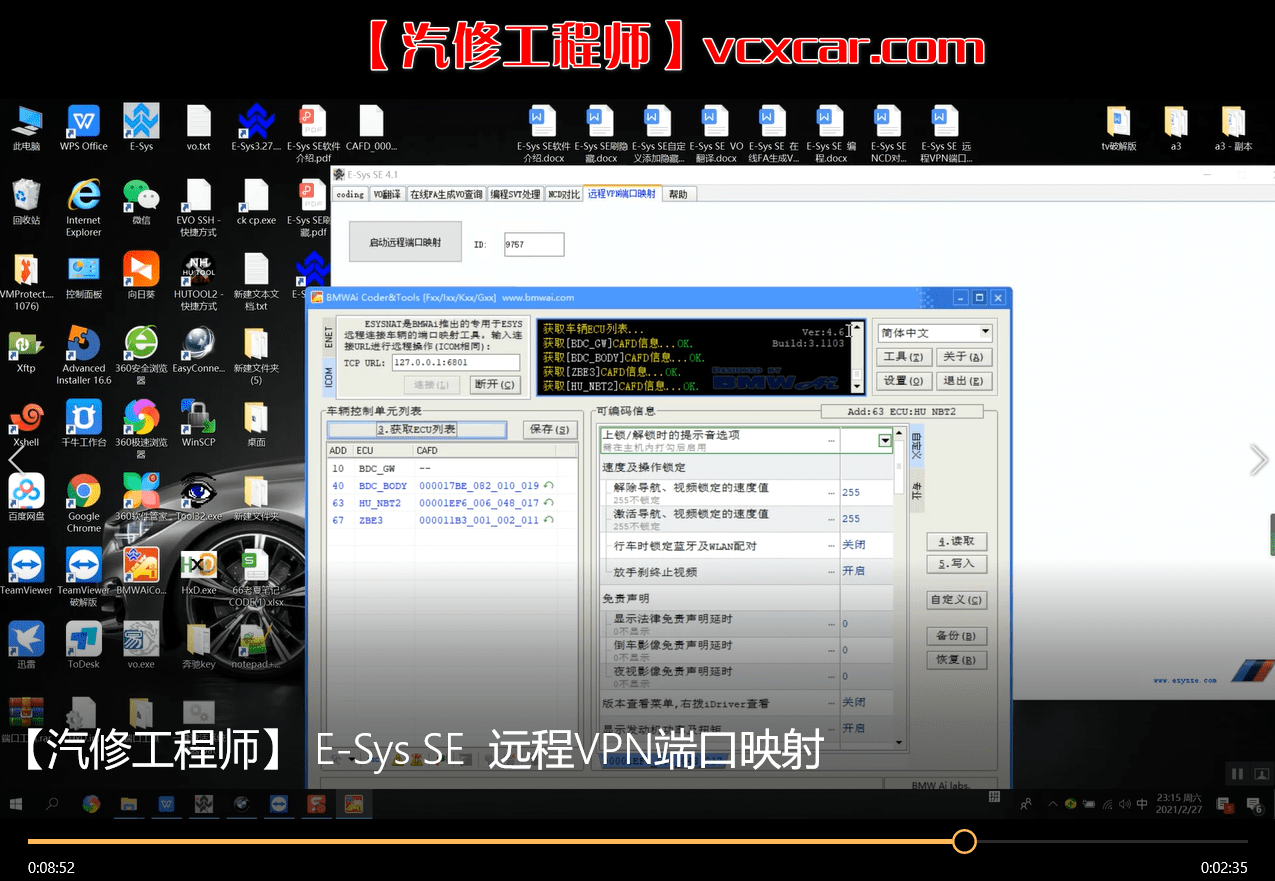Open the TeamViewer desktop icon

tap(26, 566)
